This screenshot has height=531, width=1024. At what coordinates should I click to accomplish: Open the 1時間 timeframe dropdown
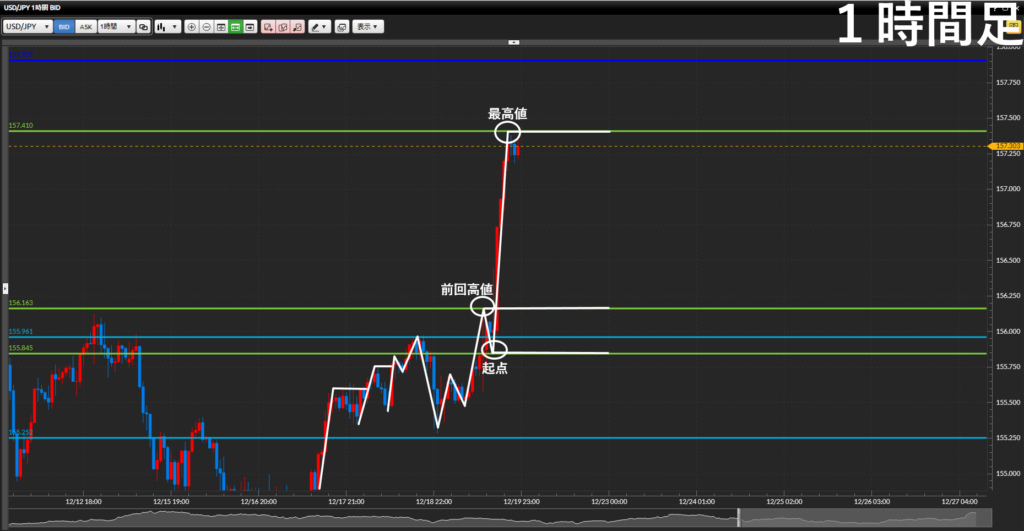[116, 26]
